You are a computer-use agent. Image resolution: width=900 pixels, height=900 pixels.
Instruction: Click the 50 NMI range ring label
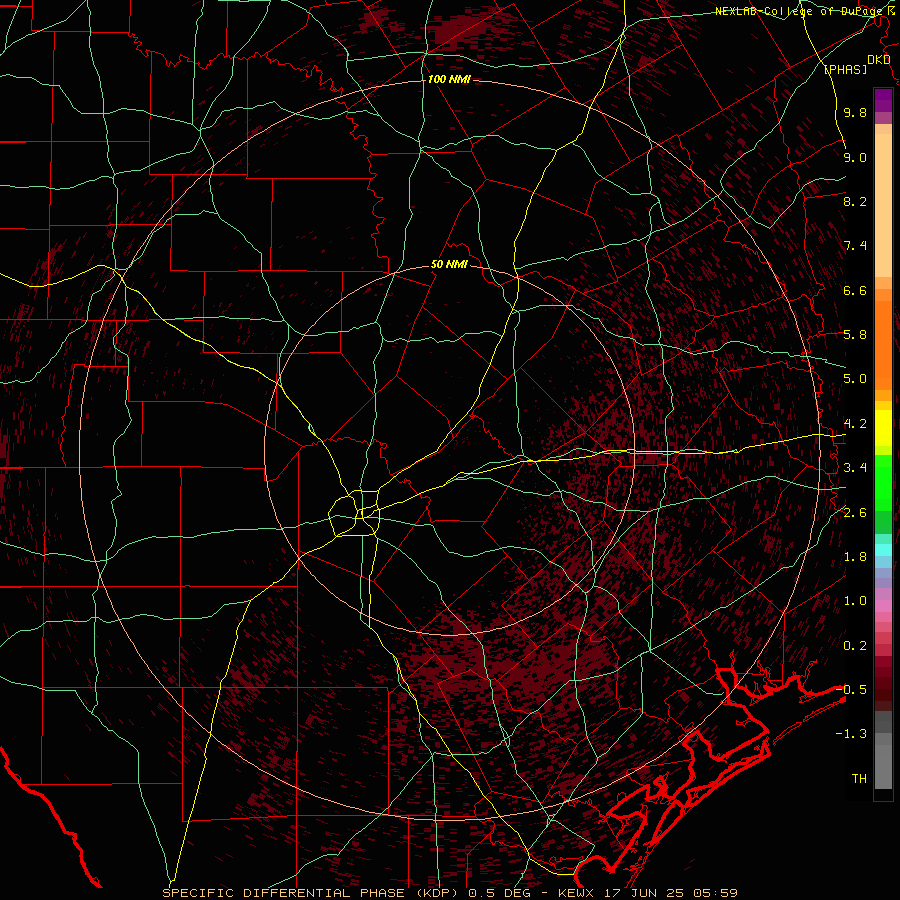click(x=449, y=264)
